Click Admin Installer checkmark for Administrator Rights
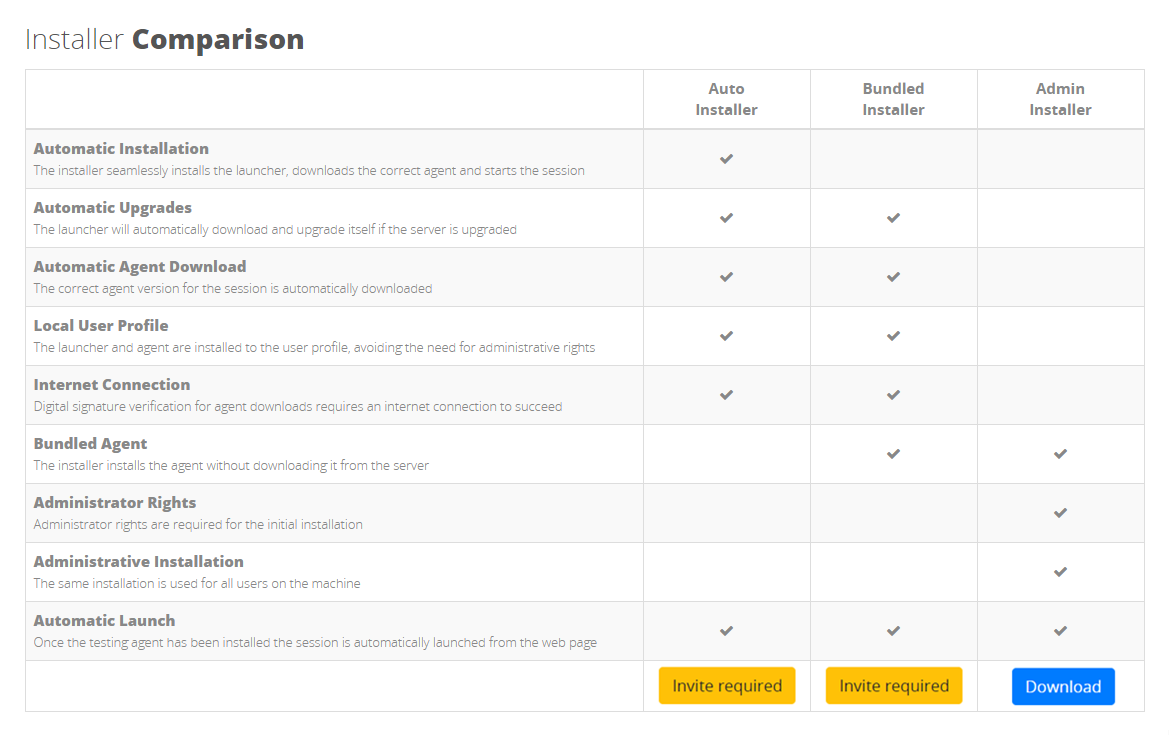 pos(1061,513)
